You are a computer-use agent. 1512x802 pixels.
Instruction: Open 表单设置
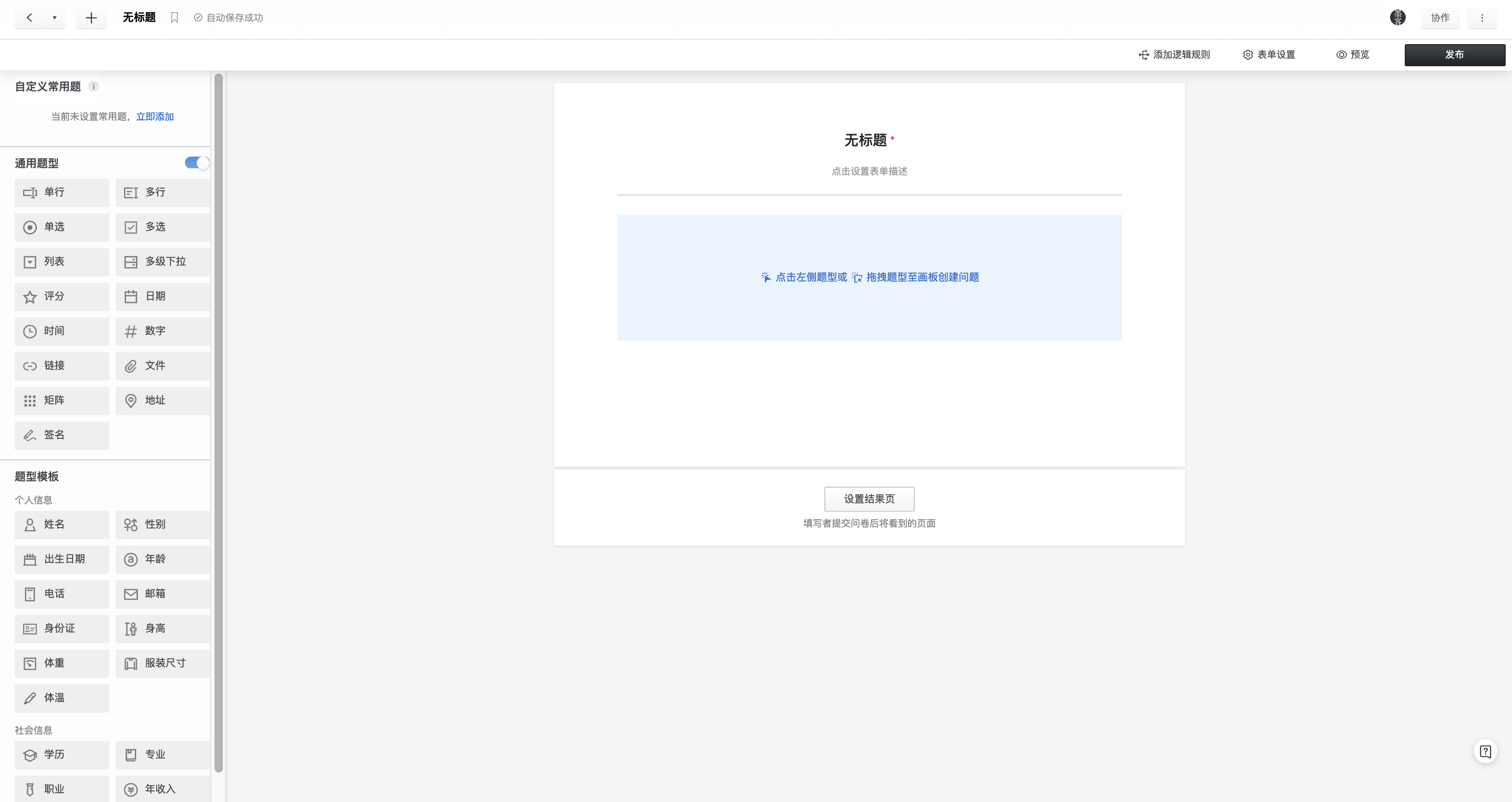tap(1269, 55)
